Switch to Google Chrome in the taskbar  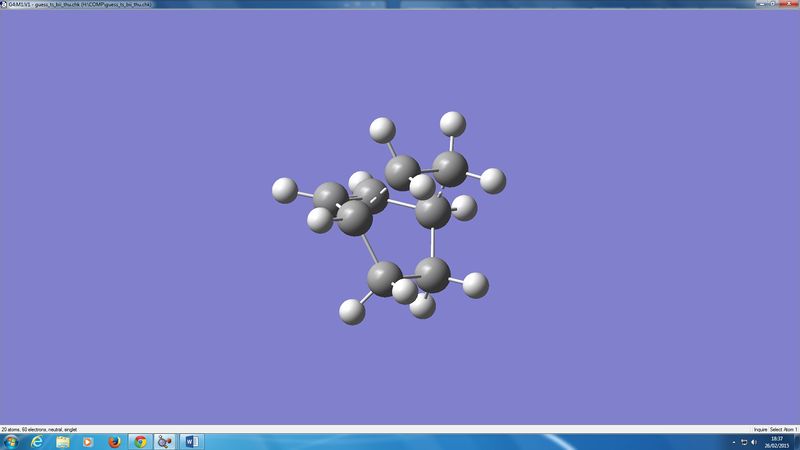(140, 442)
